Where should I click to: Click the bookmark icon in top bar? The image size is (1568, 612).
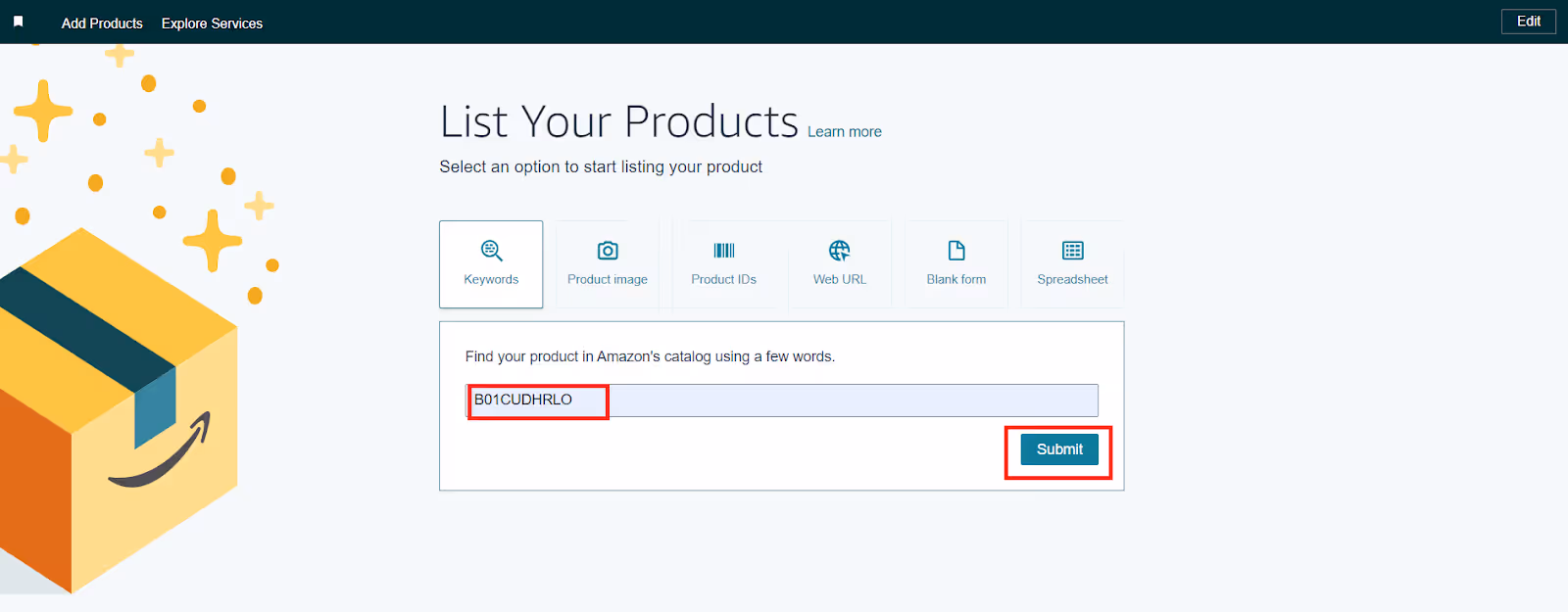(18, 22)
